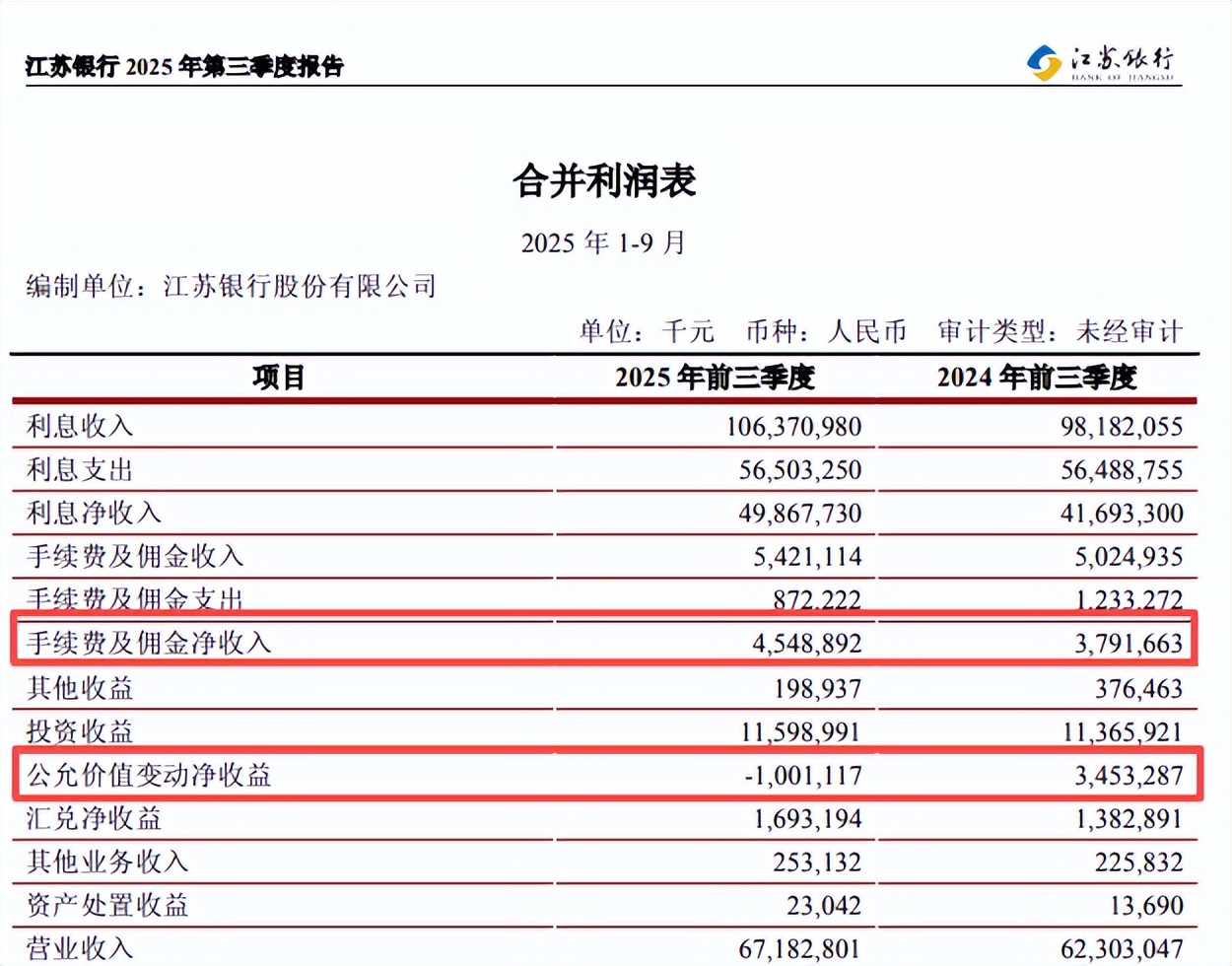Click the 利息支出 row label

click(x=80, y=470)
